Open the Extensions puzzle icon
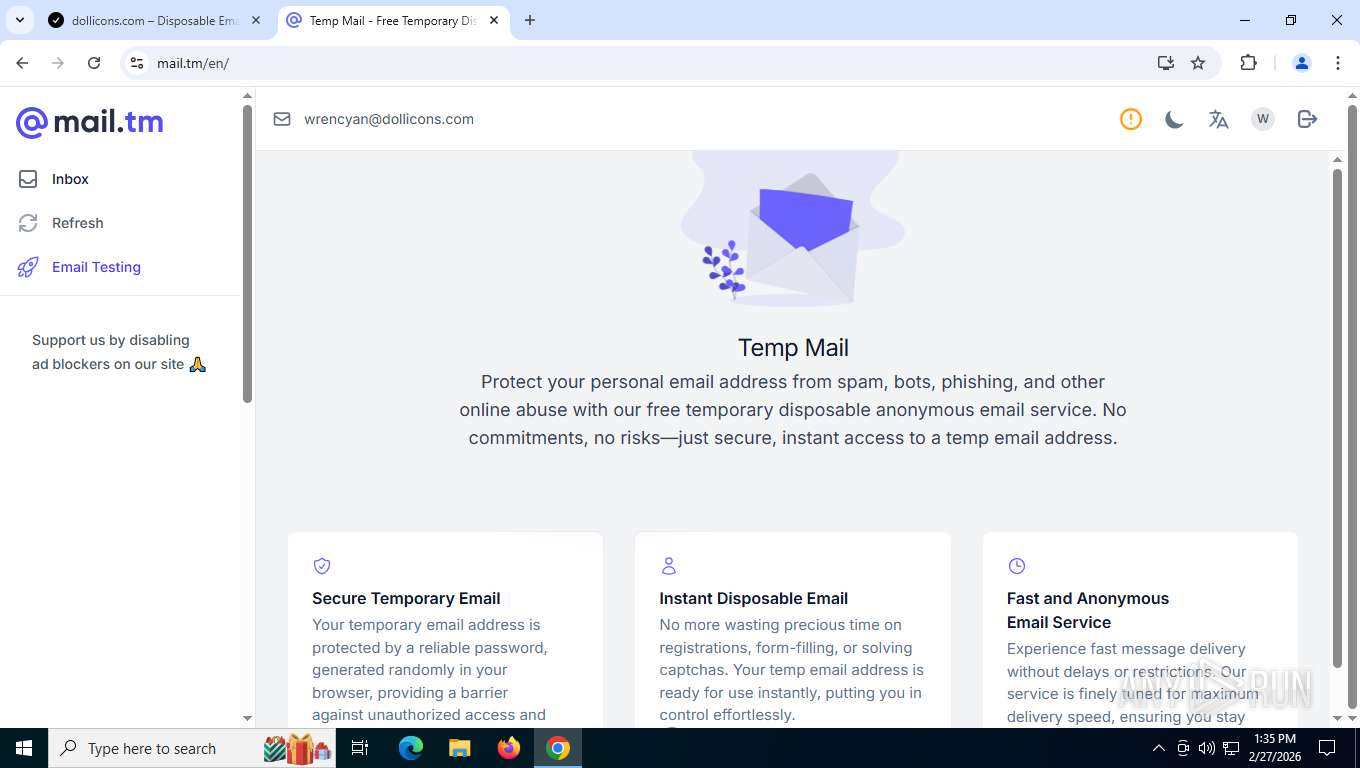 click(x=1248, y=63)
